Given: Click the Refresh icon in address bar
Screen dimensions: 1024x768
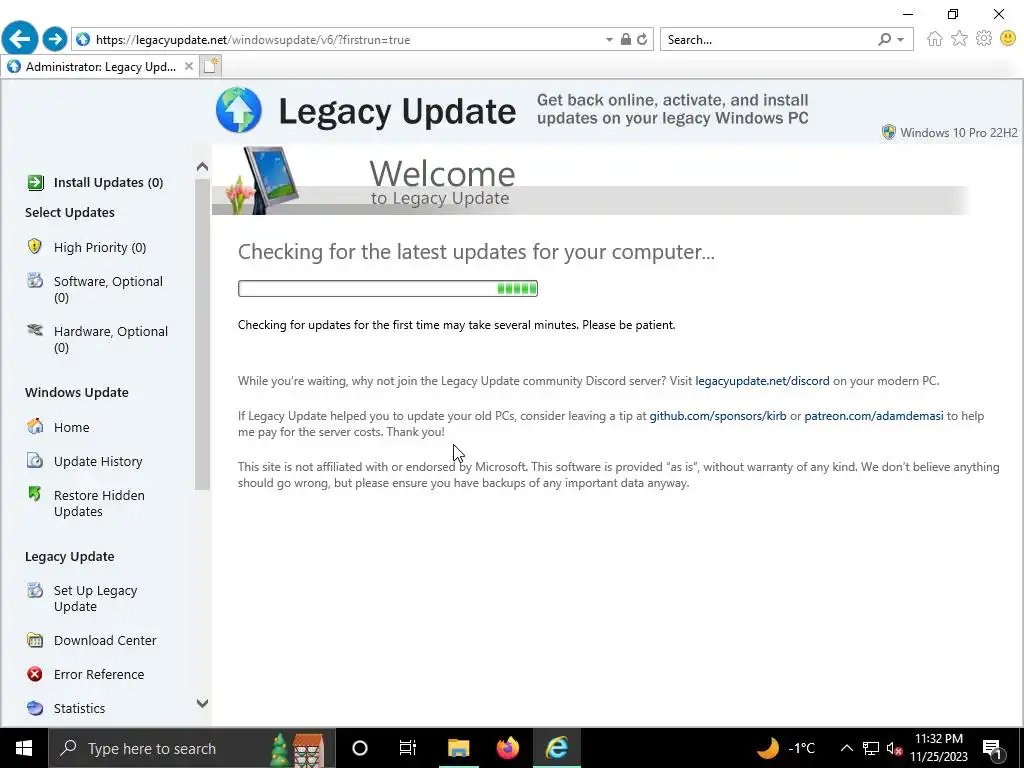Looking at the screenshot, I should [643, 39].
